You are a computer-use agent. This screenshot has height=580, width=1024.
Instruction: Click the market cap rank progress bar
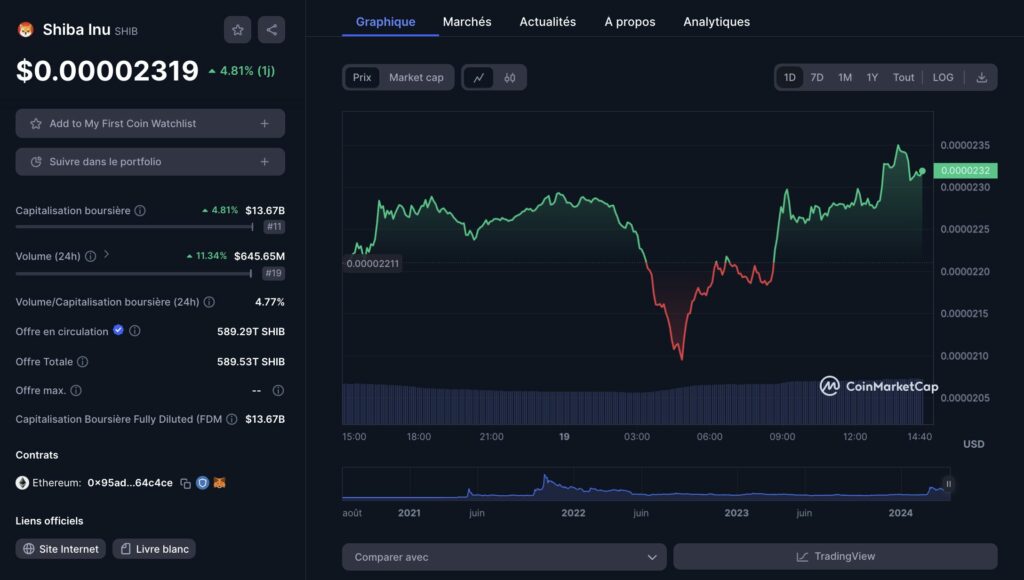coord(135,227)
